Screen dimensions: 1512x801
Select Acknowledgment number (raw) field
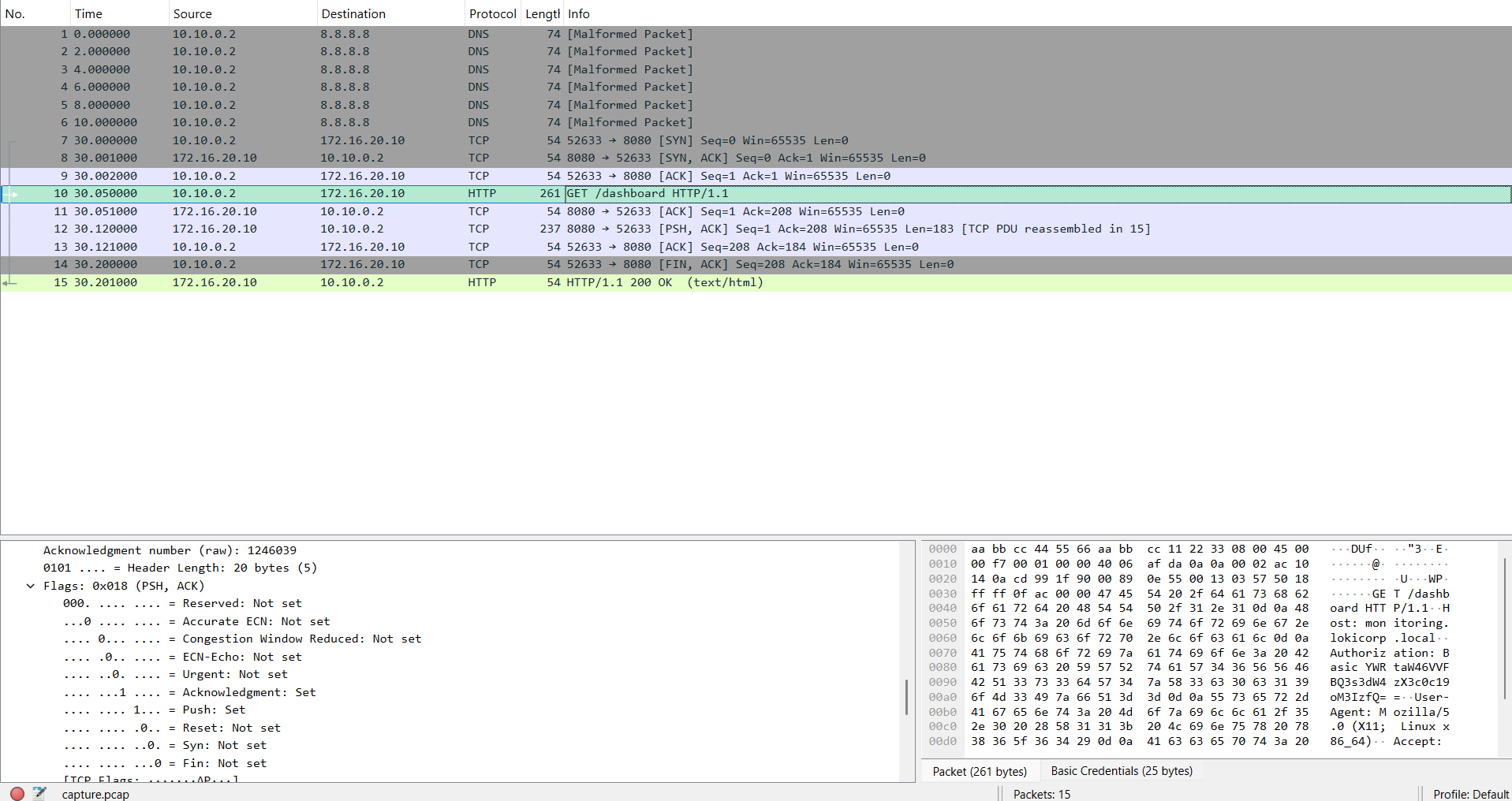[170, 550]
